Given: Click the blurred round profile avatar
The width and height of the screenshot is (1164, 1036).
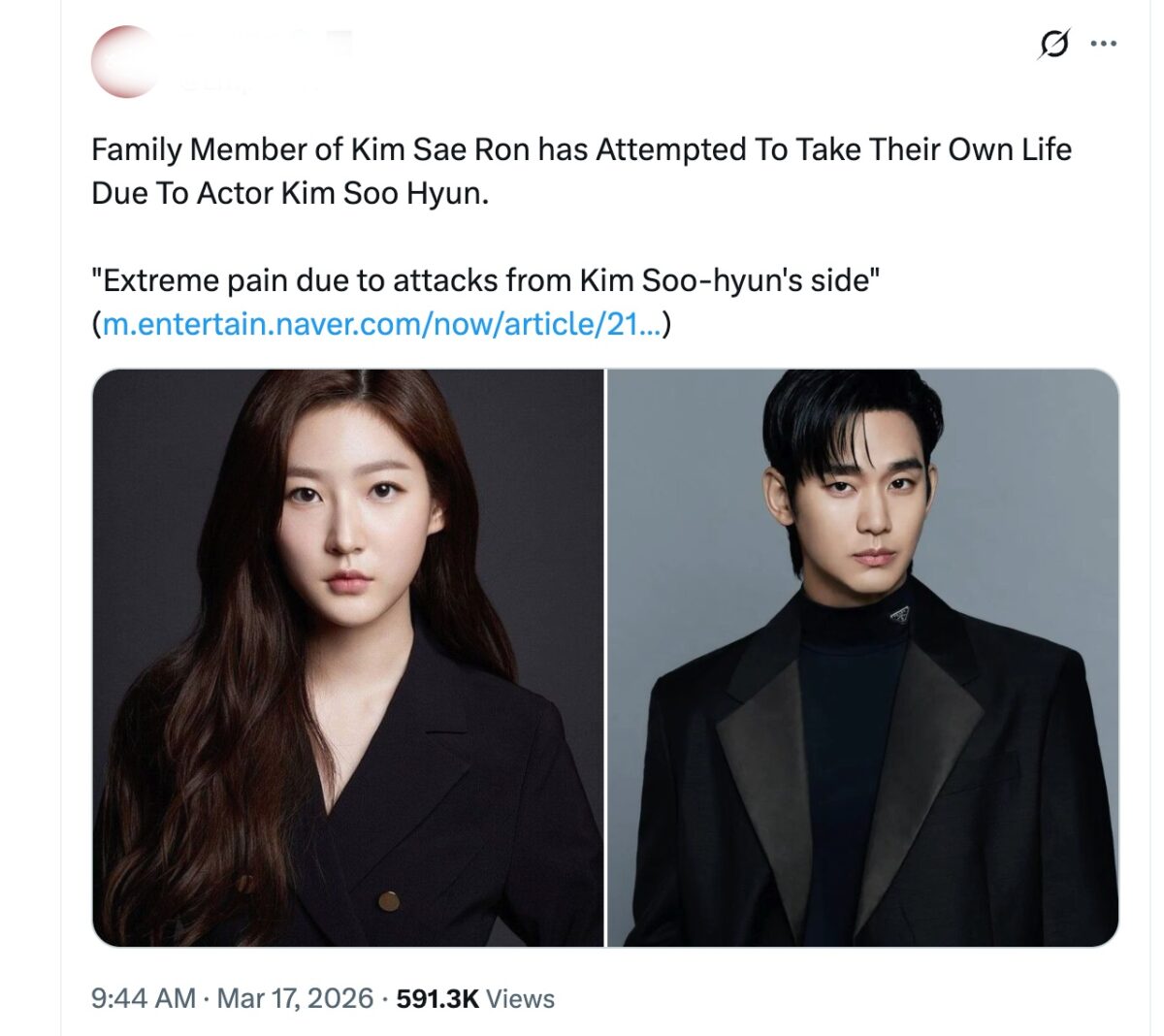Looking at the screenshot, I should click(125, 62).
